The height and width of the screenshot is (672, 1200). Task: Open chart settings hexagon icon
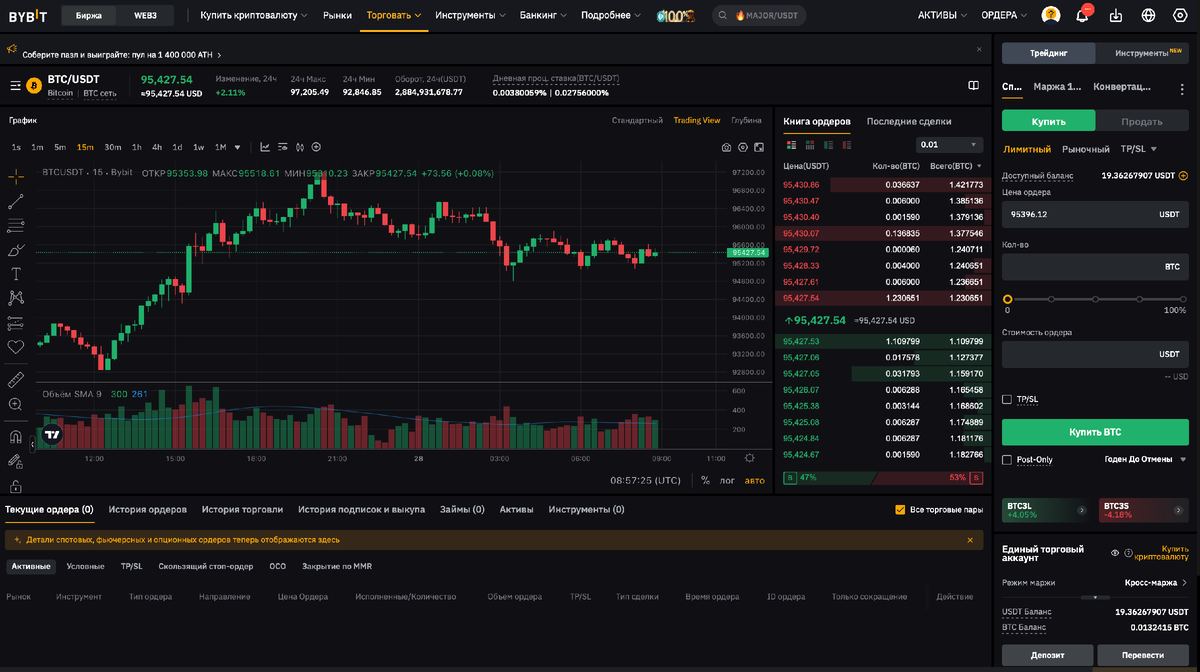[743, 147]
